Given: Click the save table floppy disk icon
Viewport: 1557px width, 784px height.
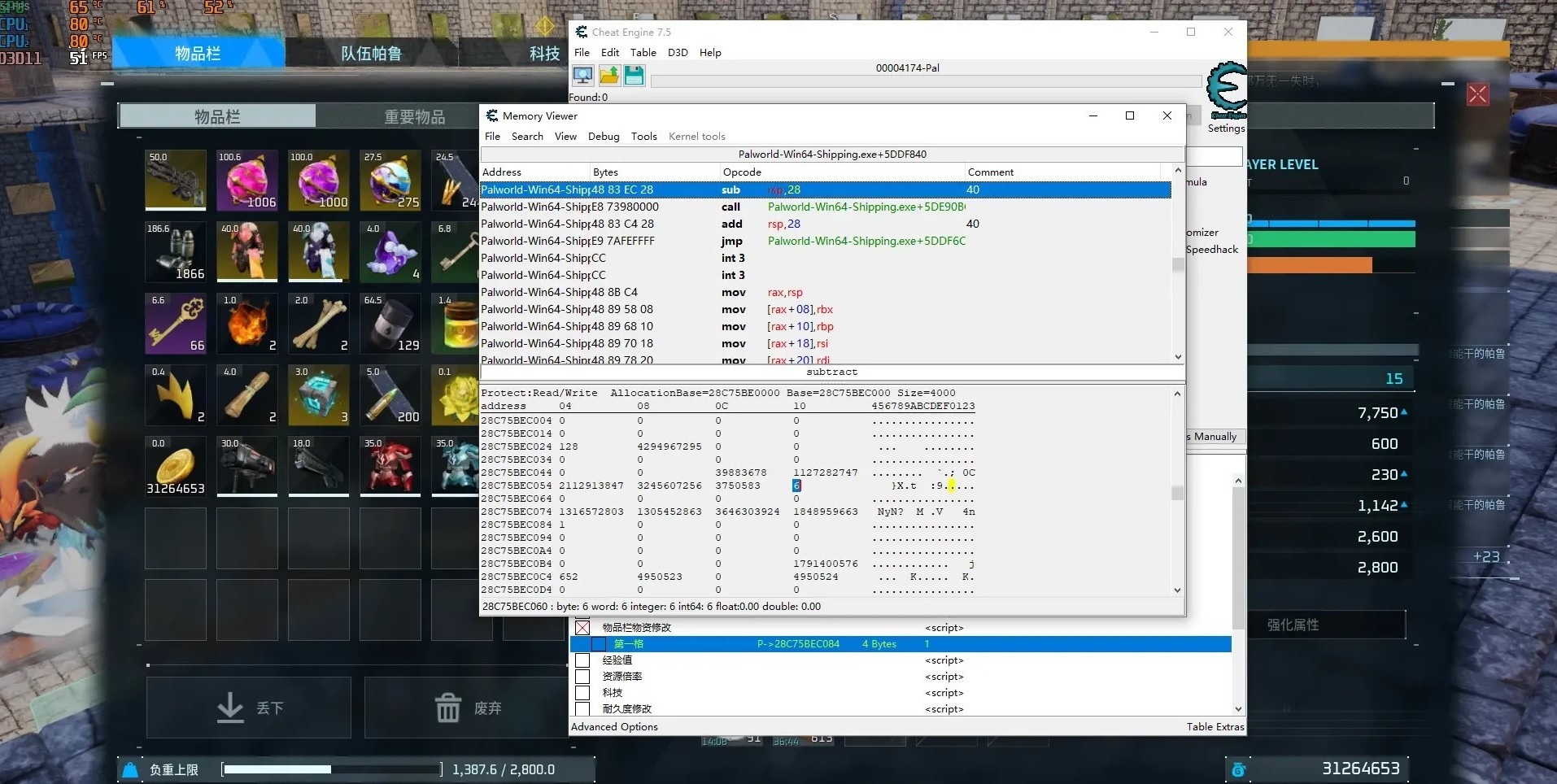Looking at the screenshot, I should tap(634, 76).
